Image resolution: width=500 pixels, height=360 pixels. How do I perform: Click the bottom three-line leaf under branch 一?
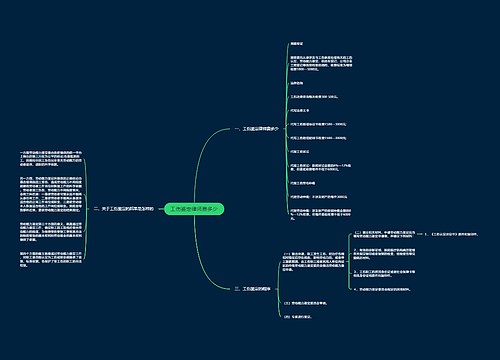coord(320,215)
